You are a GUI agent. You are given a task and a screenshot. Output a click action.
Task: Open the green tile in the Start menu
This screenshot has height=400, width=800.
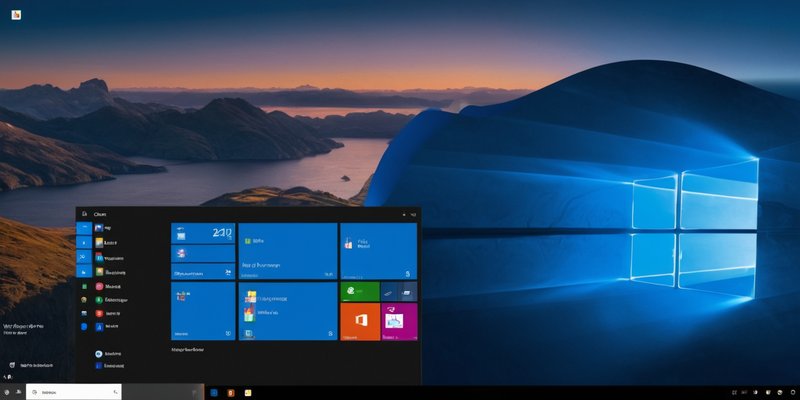(360, 291)
